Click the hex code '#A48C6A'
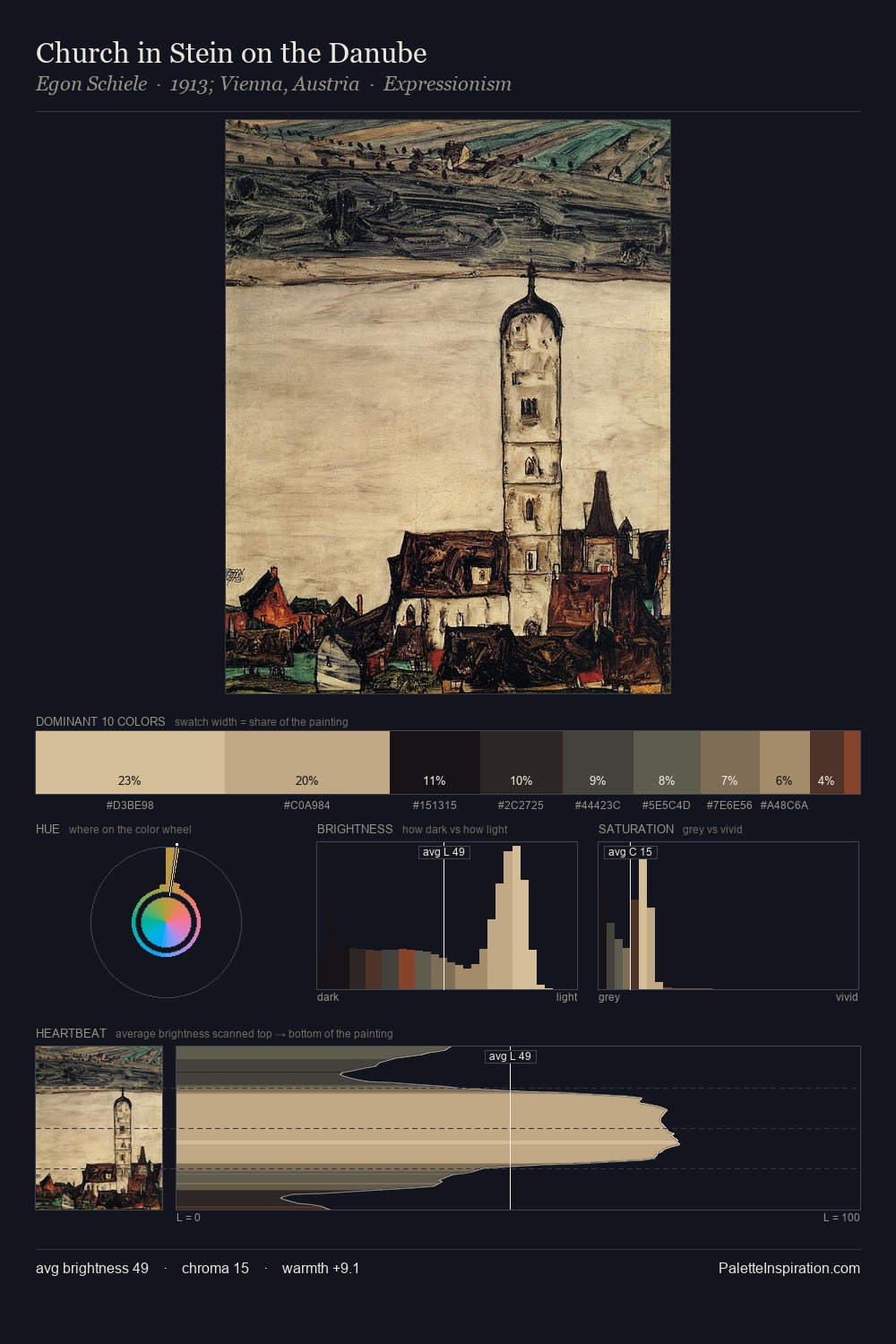The height and width of the screenshot is (1344, 896). tap(784, 806)
